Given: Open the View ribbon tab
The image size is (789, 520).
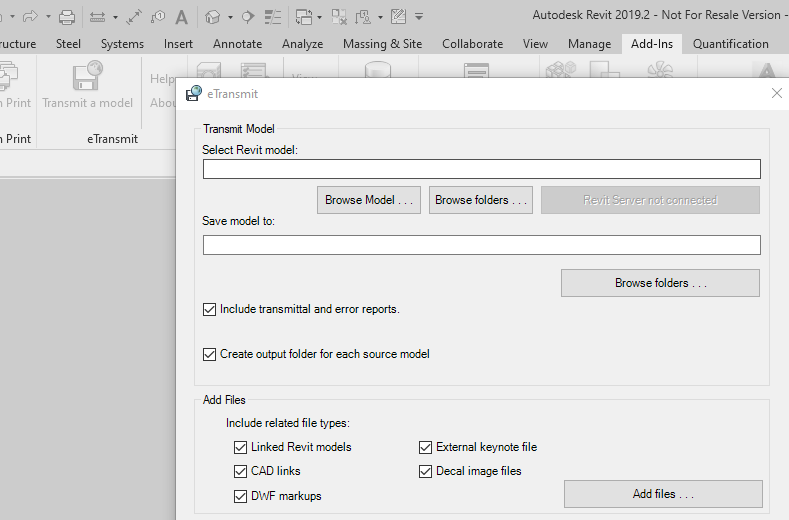Looking at the screenshot, I should 535,44.
